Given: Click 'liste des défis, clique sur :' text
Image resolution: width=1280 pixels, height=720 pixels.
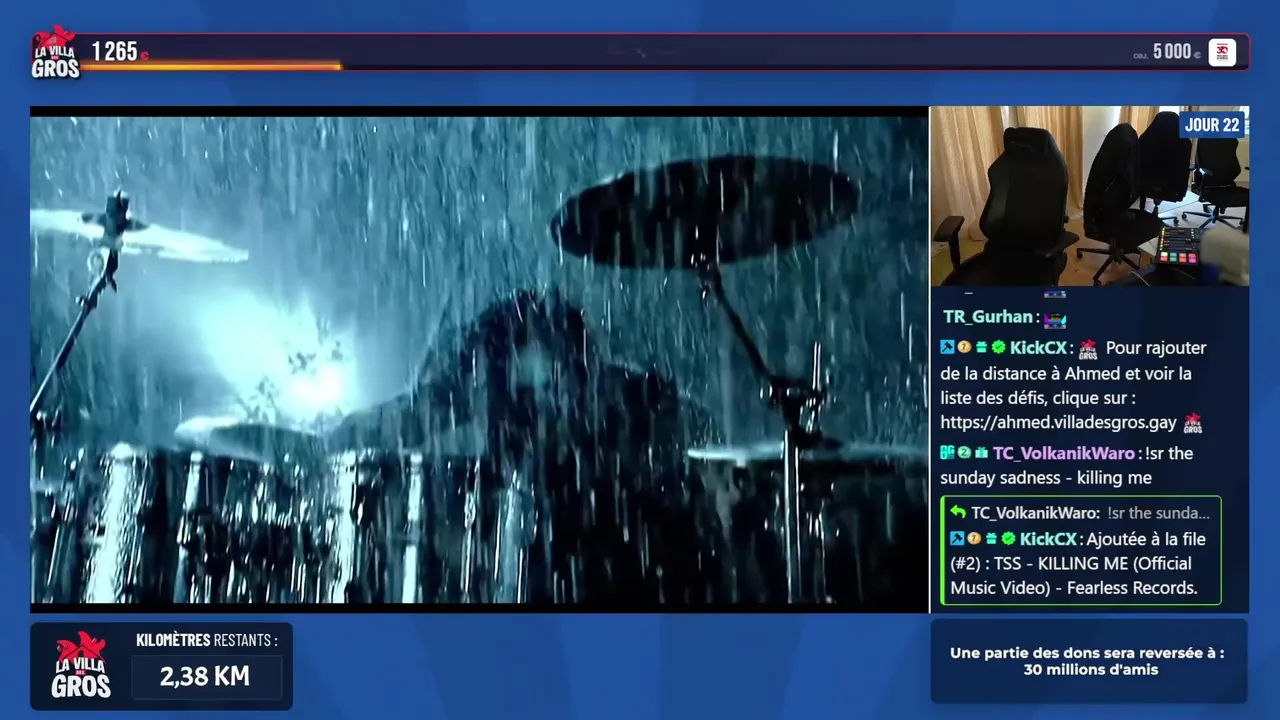Looking at the screenshot, I should click(1040, 398).
